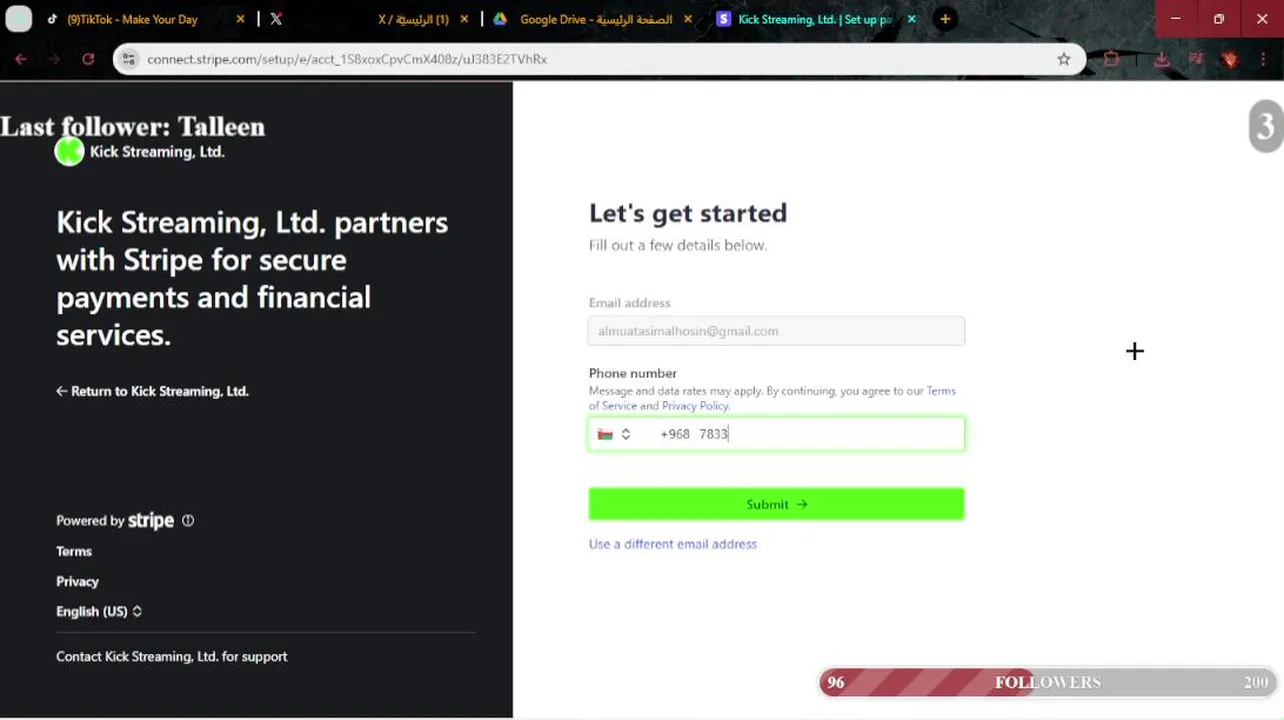This screenshot has width=1284, height=720.
Task: Open the tab search button at top-left
Action: (19, 19)
